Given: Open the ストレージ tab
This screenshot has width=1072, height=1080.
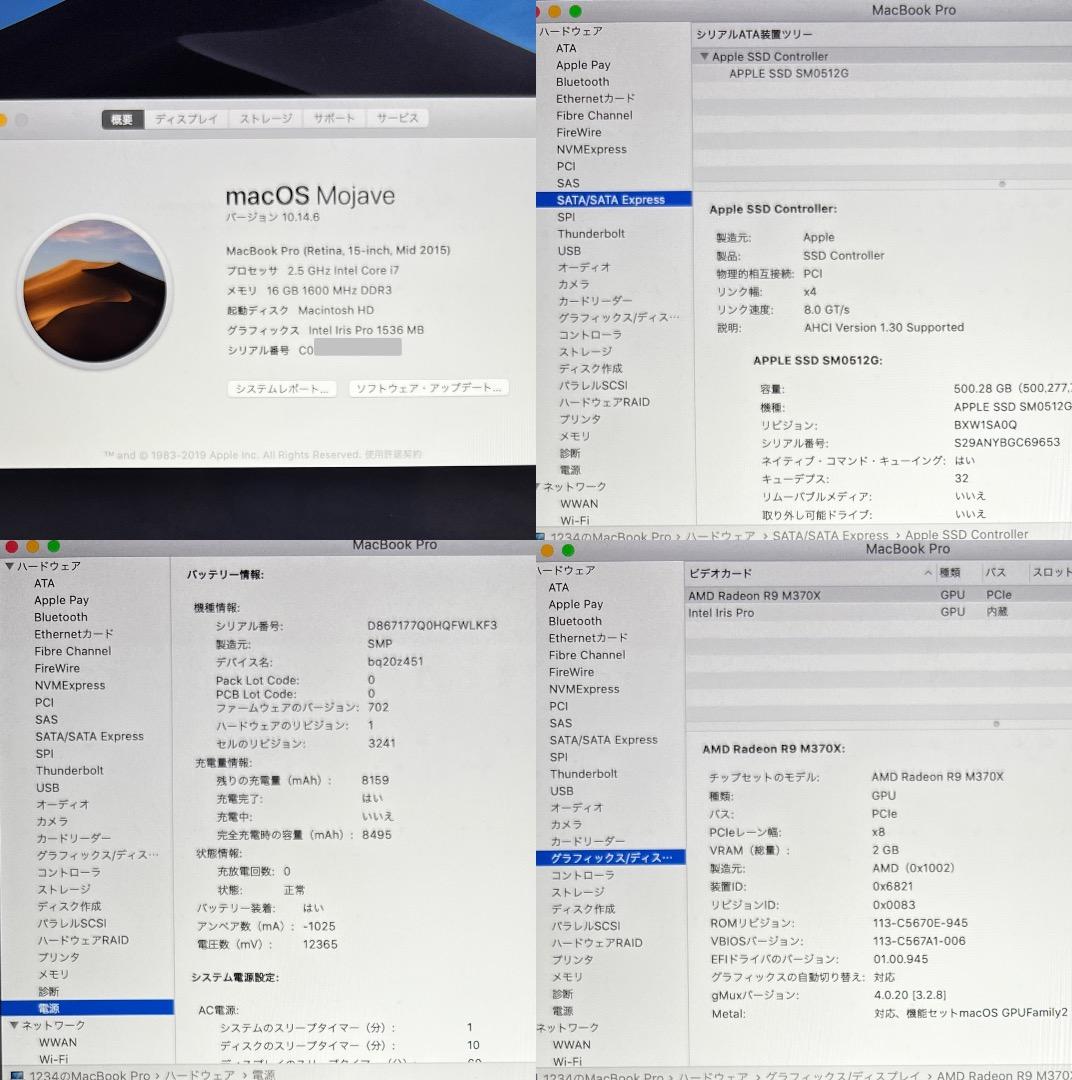Looking at the screenshot, I should click(264, 118).
